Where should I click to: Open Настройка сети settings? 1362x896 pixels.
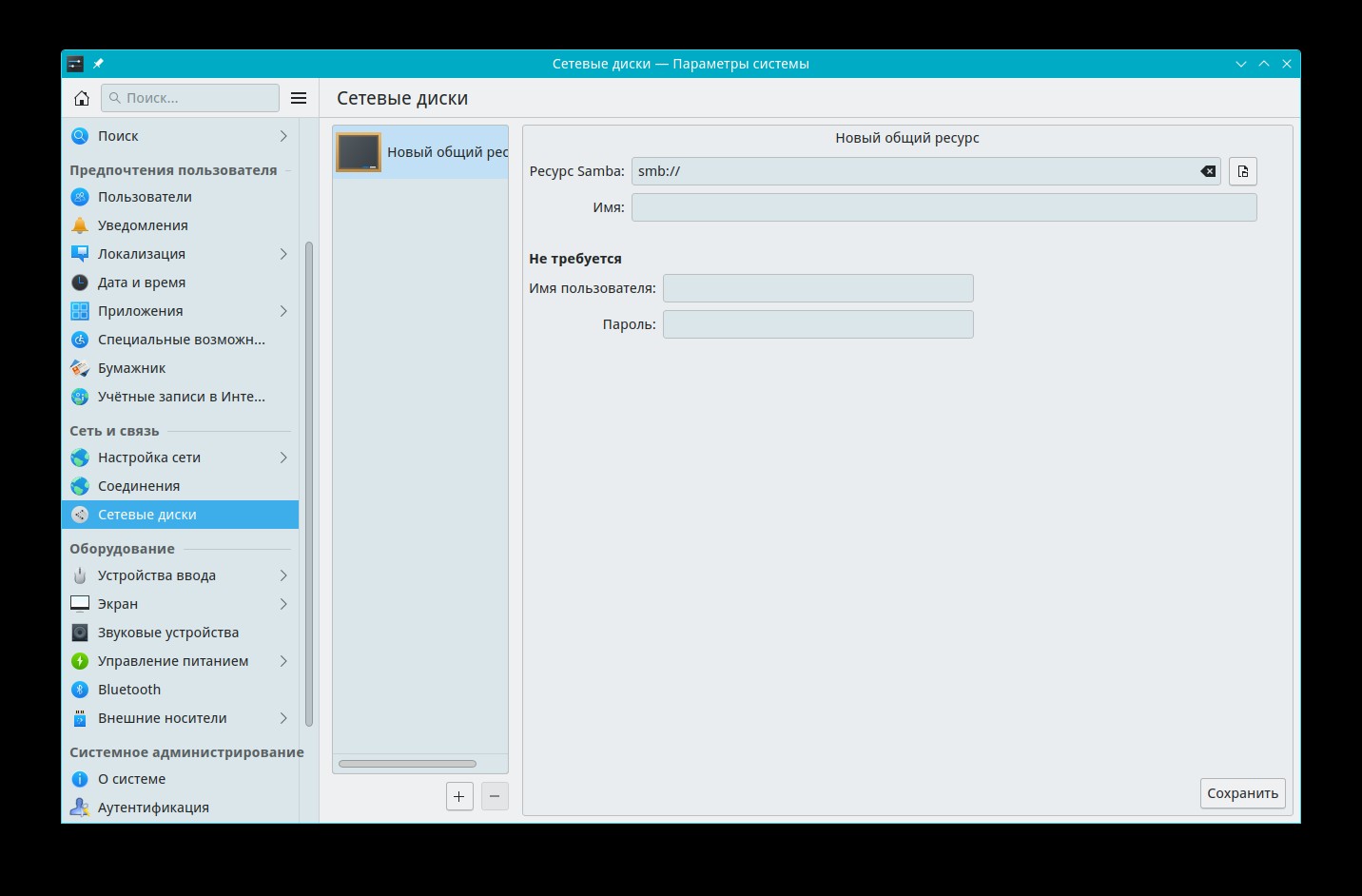(180, 458)
